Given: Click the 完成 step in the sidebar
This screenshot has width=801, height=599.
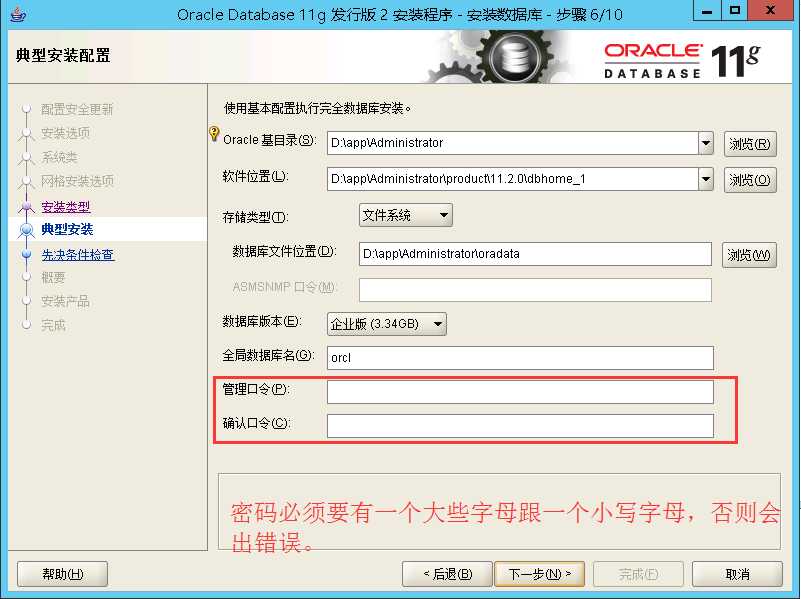Looking at the screenshot, I should pos(53,325).
